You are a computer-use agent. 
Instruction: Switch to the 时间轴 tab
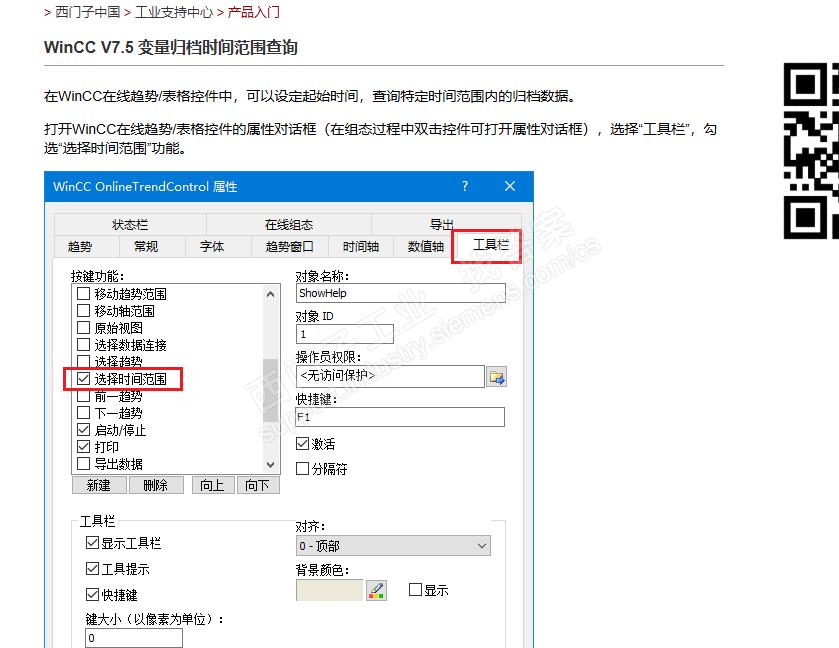pyautogui.click(x=361, y=246)
